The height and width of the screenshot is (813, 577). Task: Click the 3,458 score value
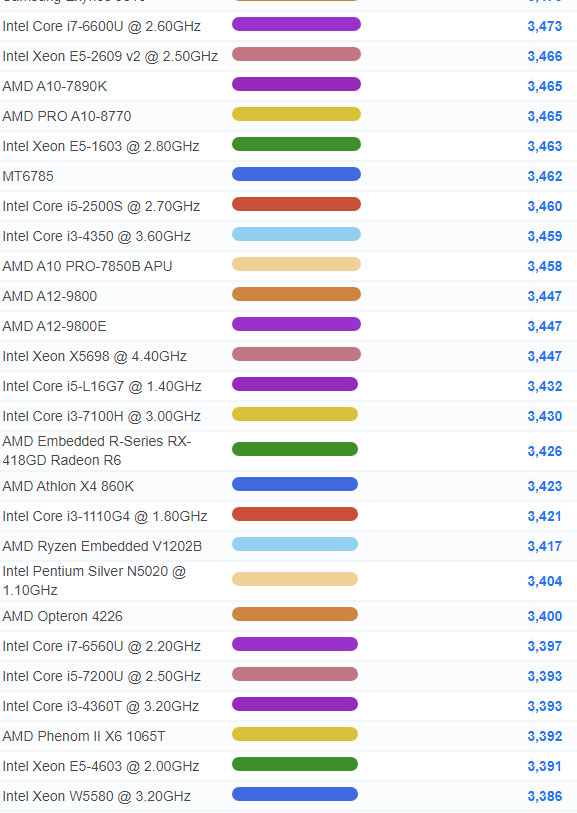[545, 267]
